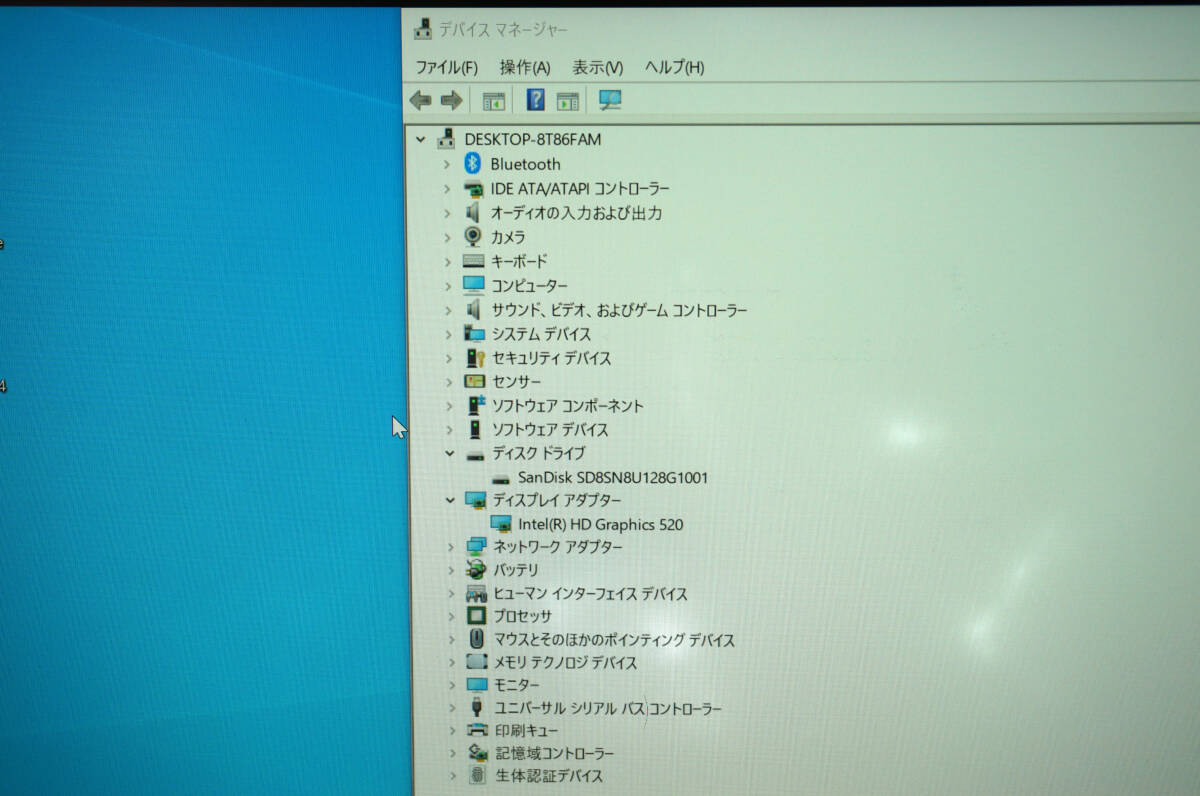Viewport: 1200px width, 796px height.
Task: Collapse the ディスプレイ アダプター category
Action: [449, 499]
